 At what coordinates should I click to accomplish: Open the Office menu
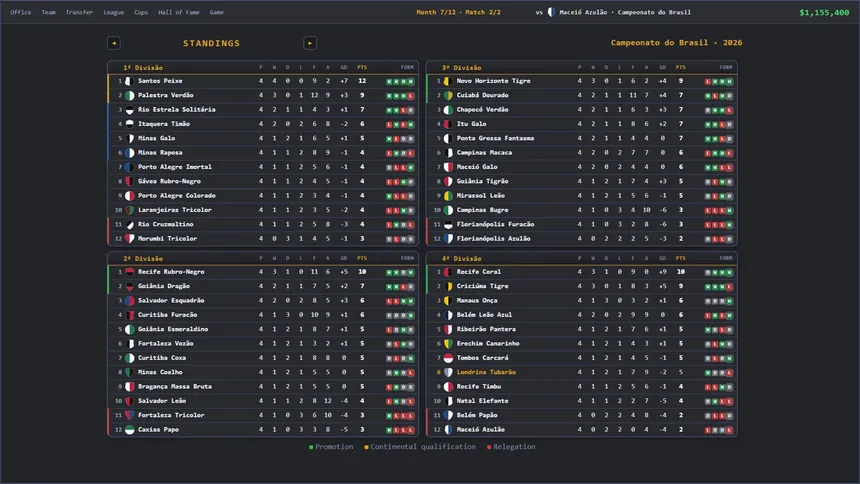(20, 12)
